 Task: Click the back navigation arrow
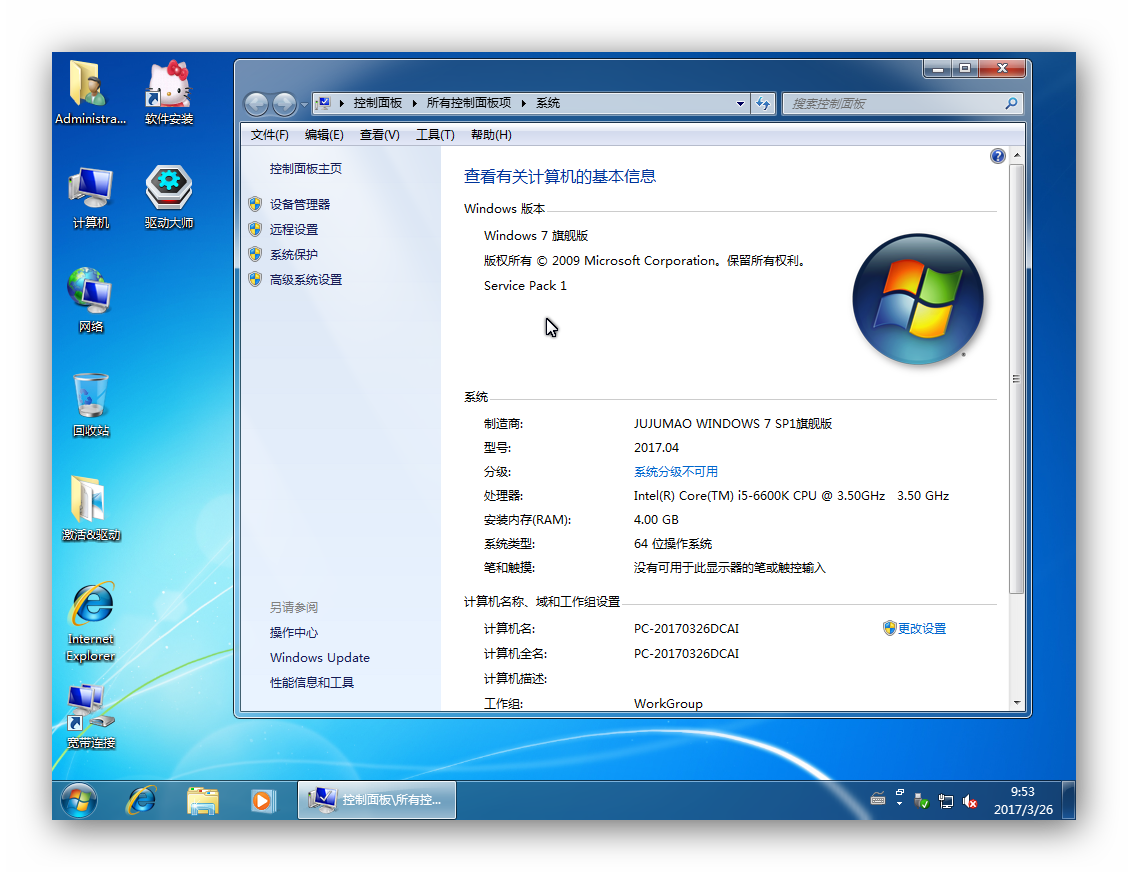pos(256,104)
